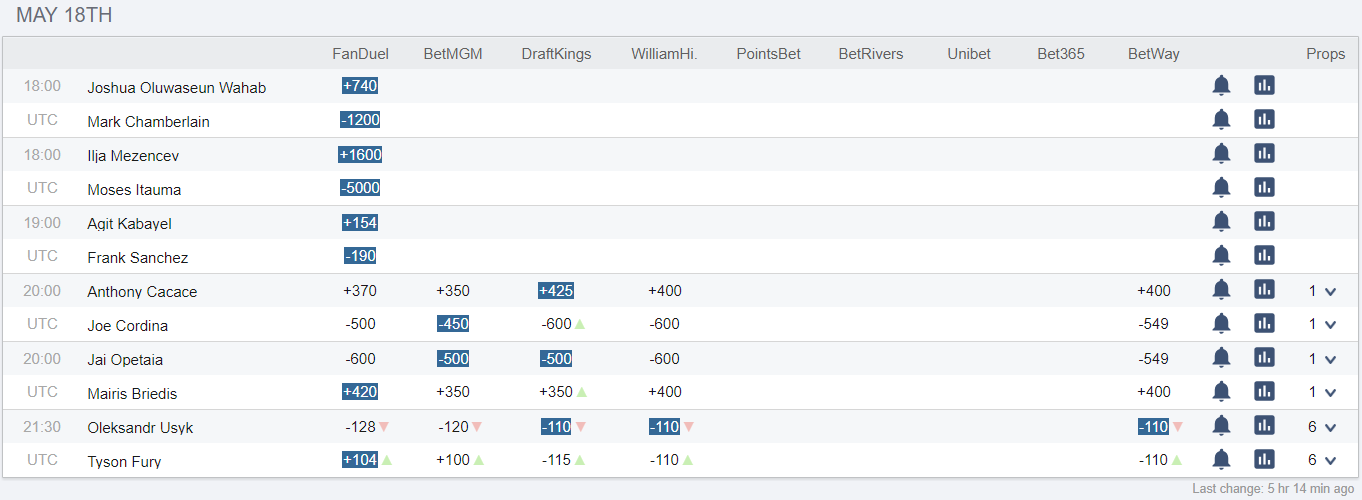The image size is (1362, 500).
Task: Click bell icon for Moses Itauma
Action: tap(1221, 188)
